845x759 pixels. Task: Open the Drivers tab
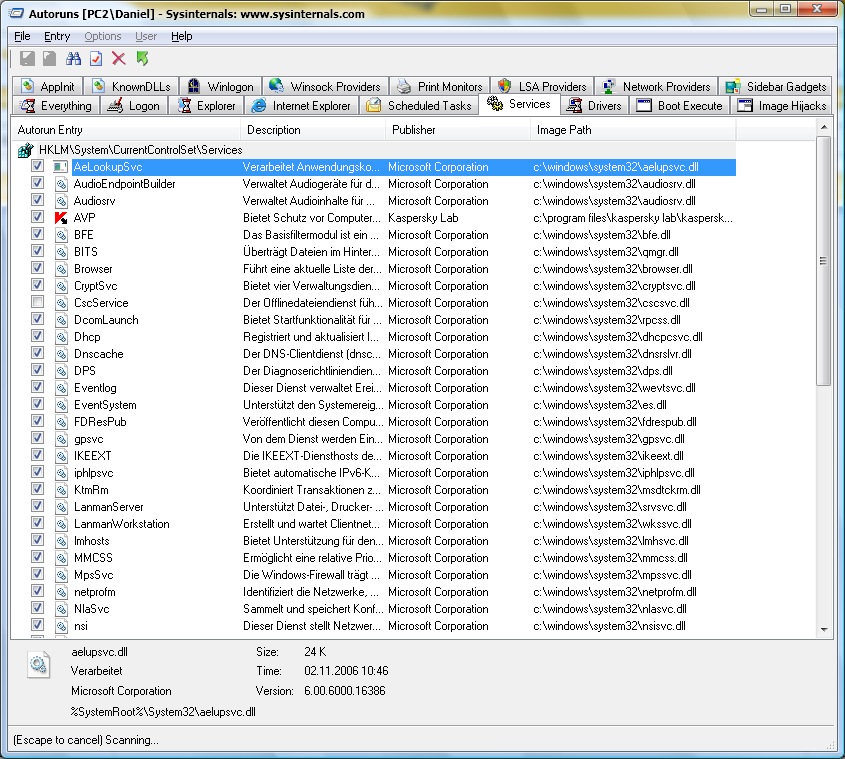[x=594, y=106]
